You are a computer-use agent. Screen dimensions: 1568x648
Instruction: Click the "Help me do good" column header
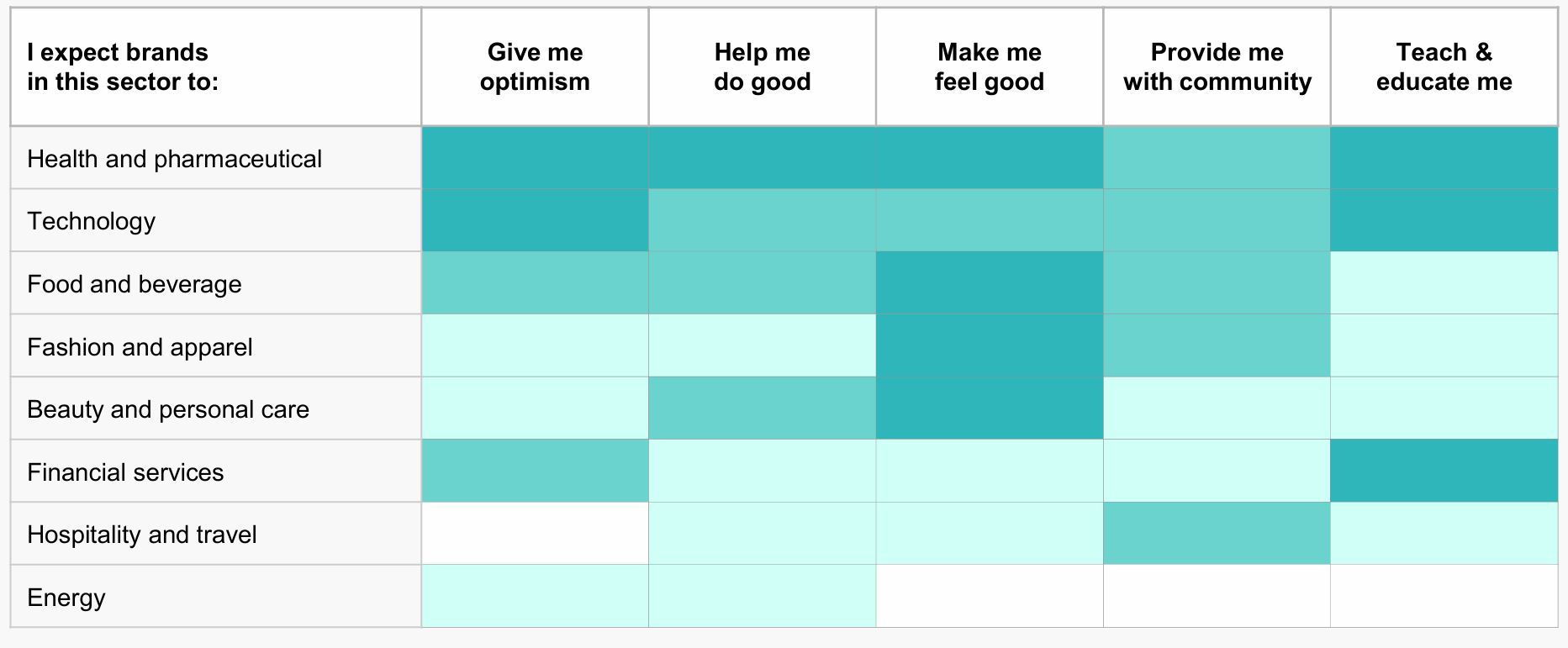pos(762,67)
